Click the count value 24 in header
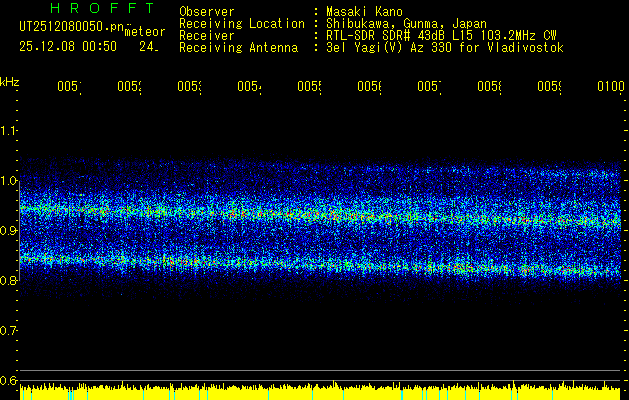The image size is (629, 400). point(149,47)
